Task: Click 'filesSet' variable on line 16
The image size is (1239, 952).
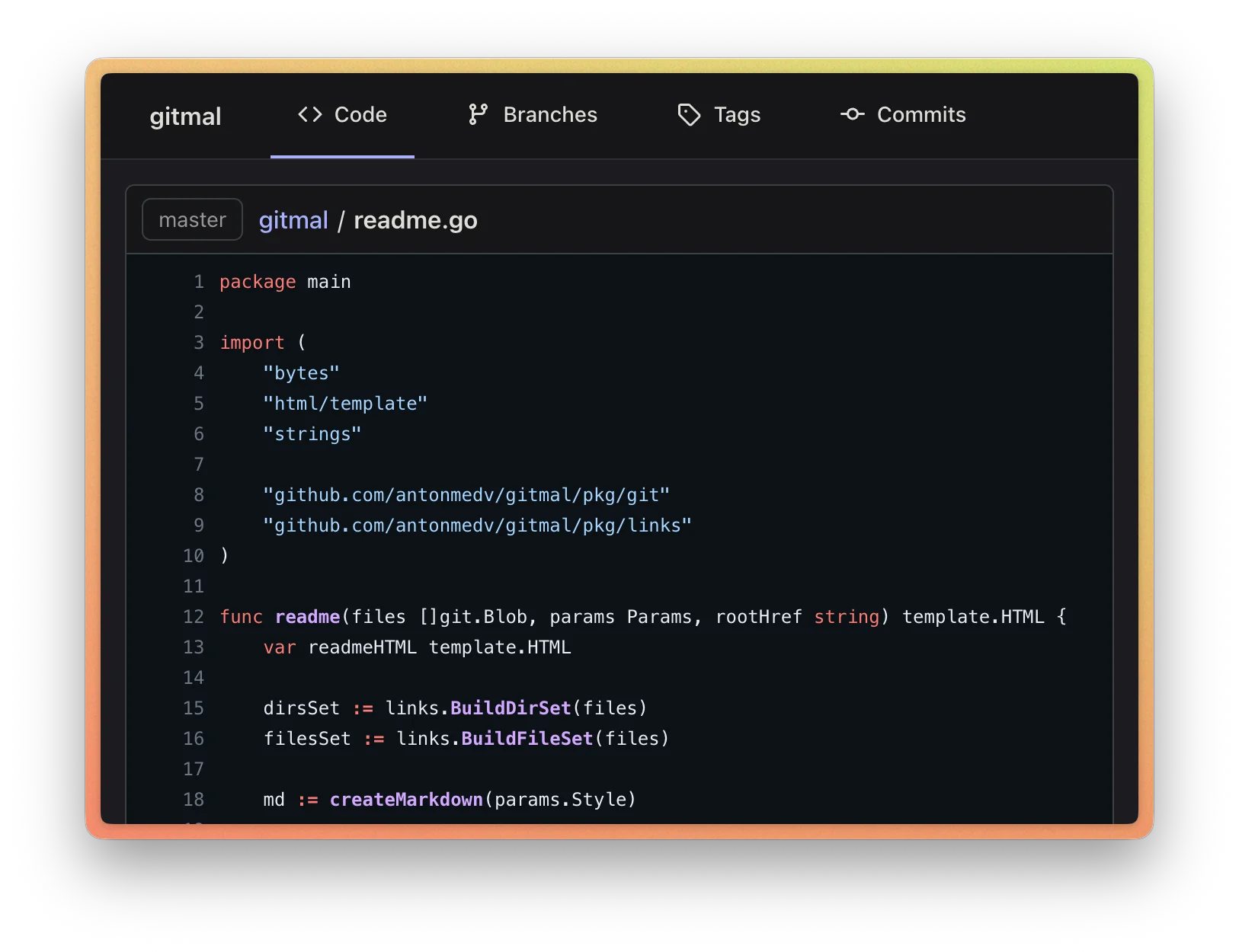Action: (307, 739)
